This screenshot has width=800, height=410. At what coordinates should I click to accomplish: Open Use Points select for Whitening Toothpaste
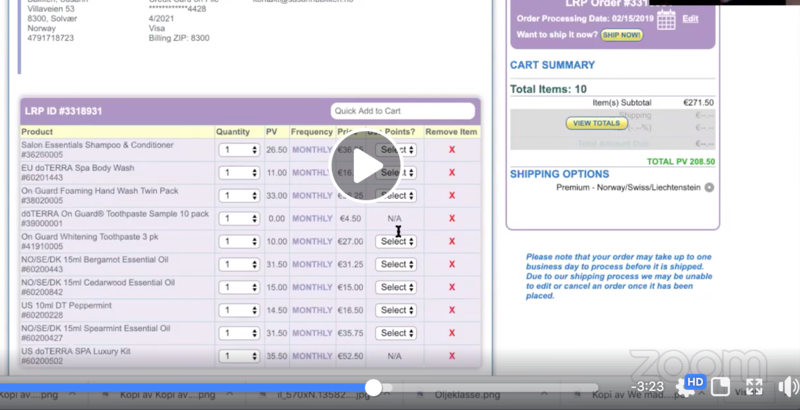point(396,241)
